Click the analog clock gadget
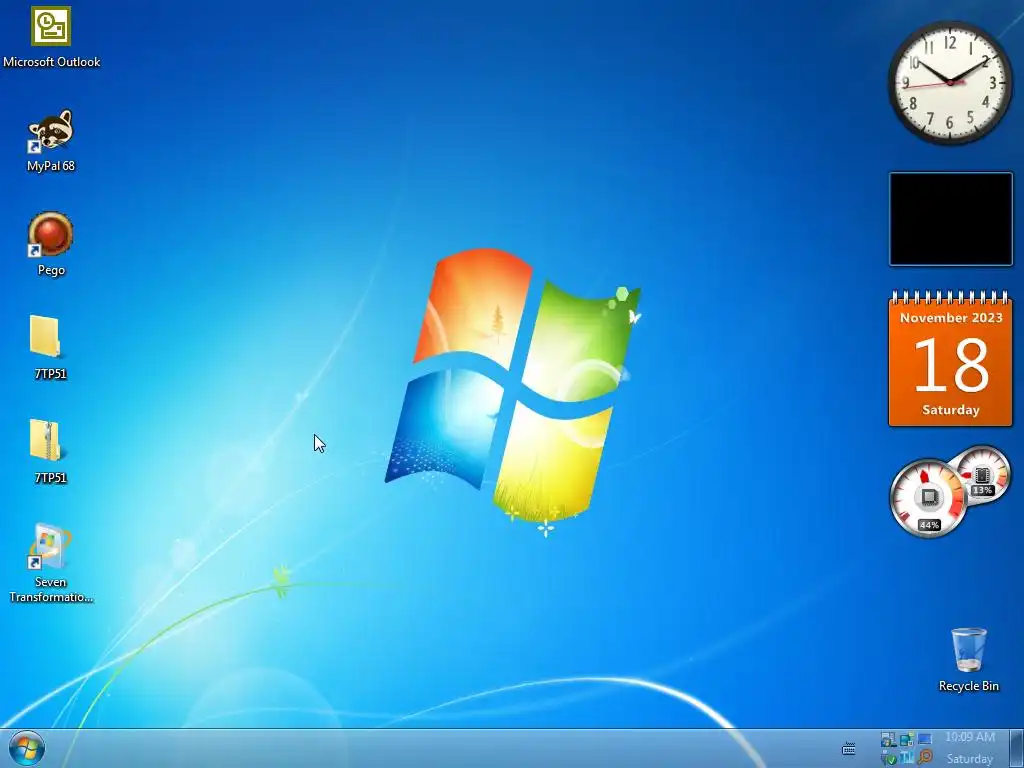The height and width of the screenshot is (768, 1024). [950, 83]
